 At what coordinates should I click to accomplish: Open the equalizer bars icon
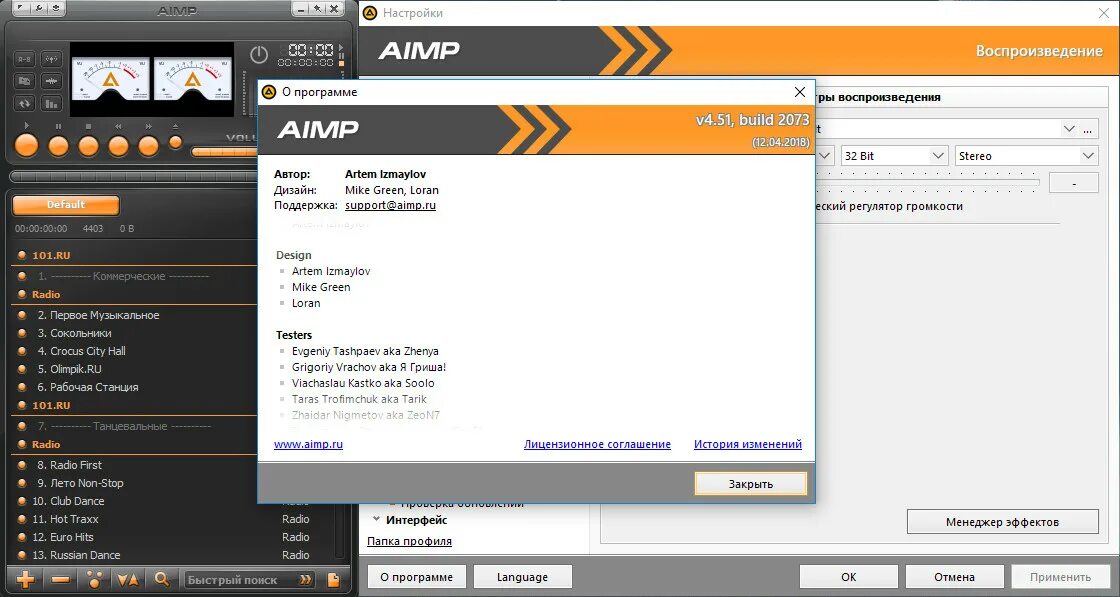pyautogui.click(x=51, y=104)
